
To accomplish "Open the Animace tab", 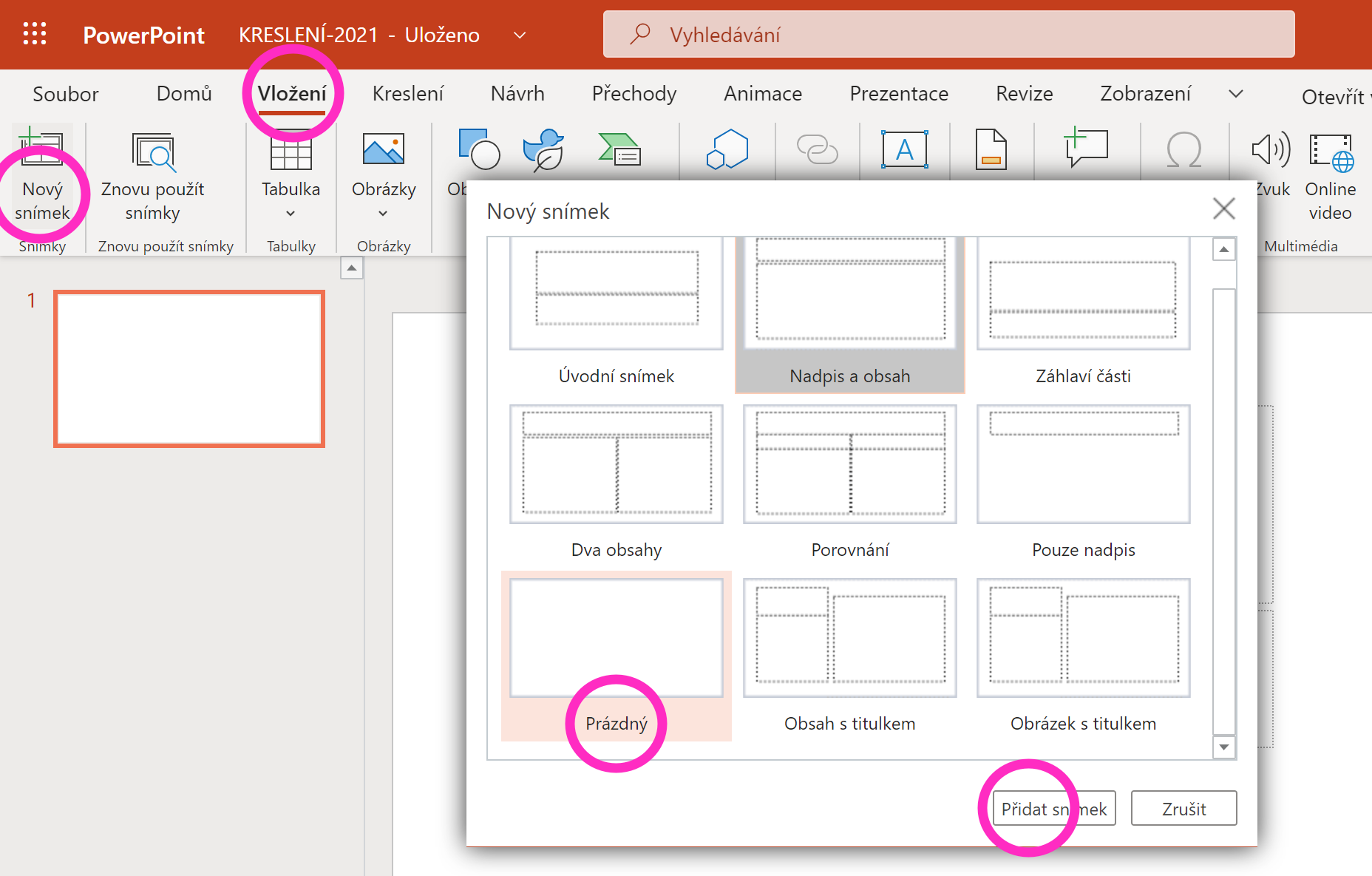I will (x=762, y=94).
